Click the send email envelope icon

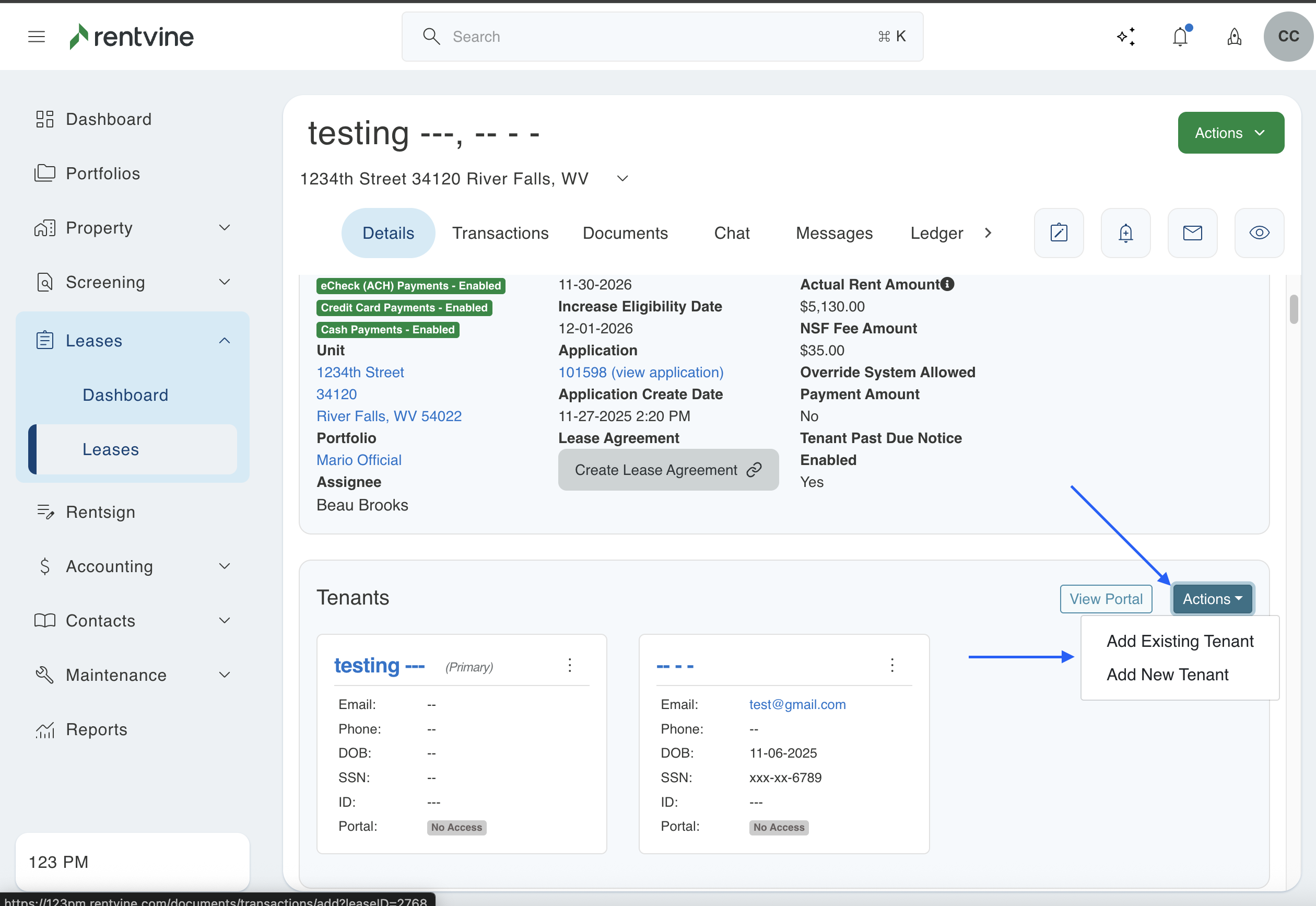click(x=1192, y=233)
